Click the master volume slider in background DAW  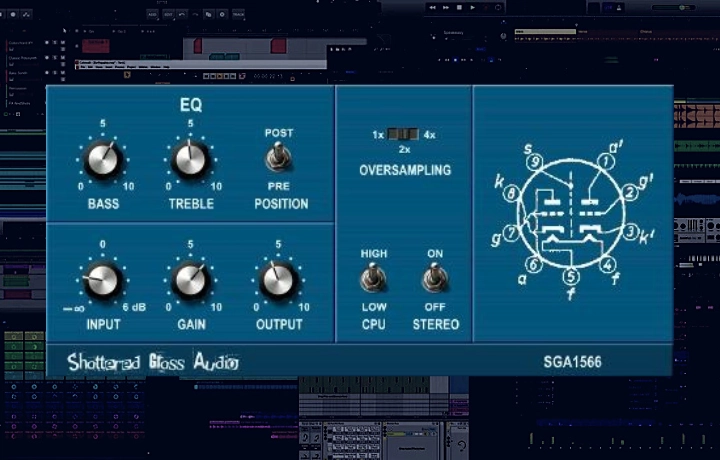(x=674, y=7)
